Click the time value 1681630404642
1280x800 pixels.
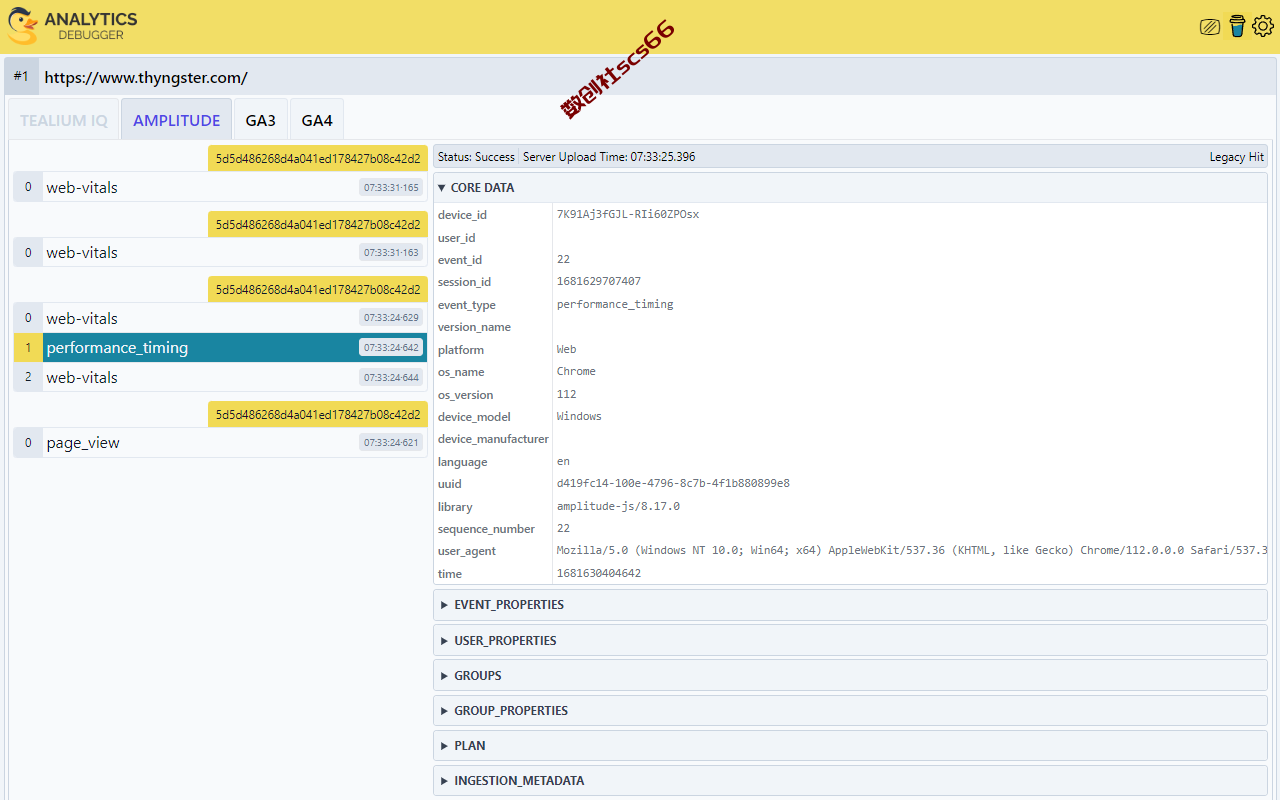click(599, 573)
